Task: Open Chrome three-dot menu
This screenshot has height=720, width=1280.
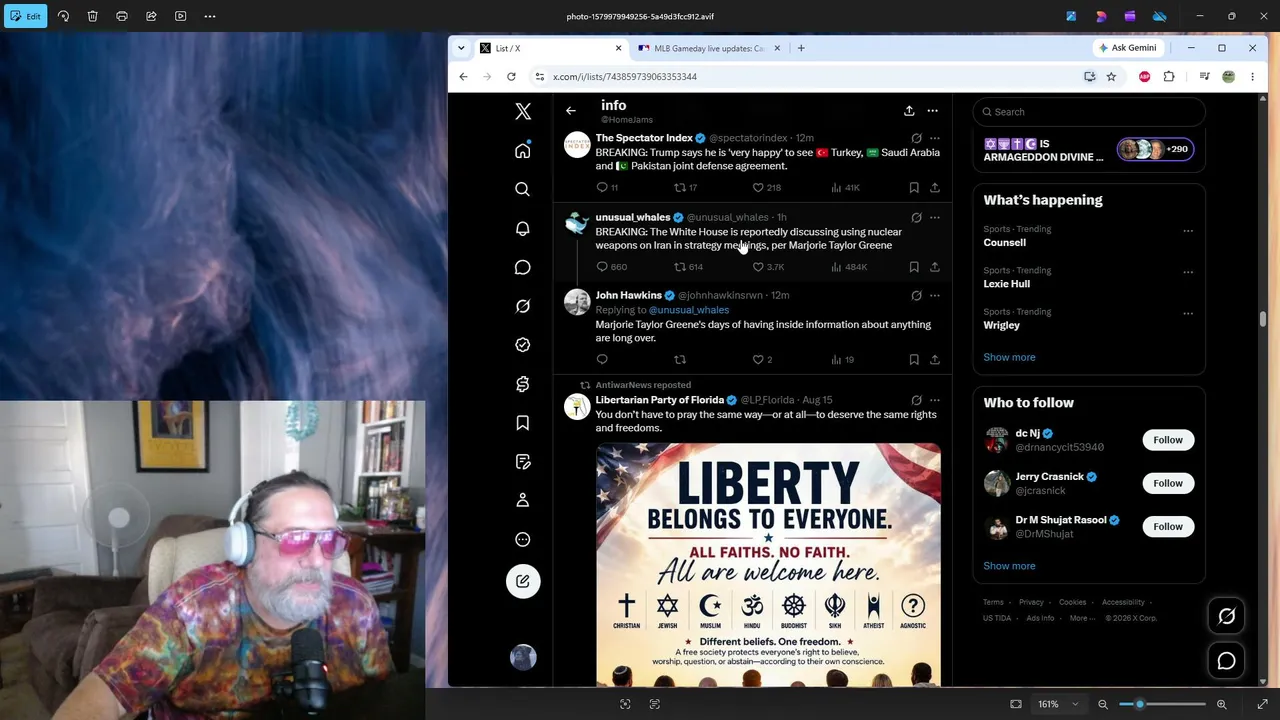Action: point(1252,76)
